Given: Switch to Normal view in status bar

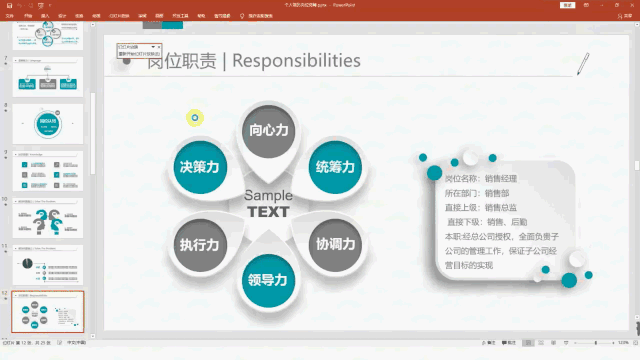Looking at the screenshot, I should tap(528, 343).
